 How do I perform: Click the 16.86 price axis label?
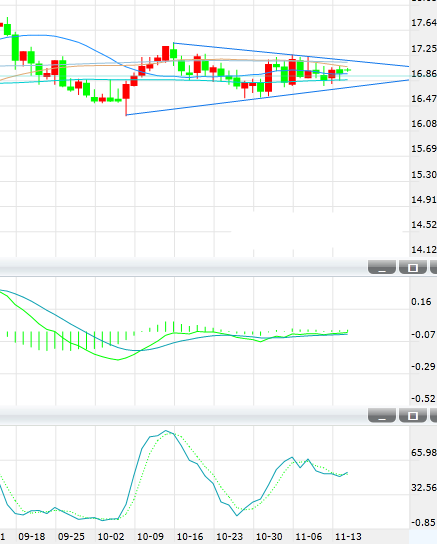[x=424, y=74]
